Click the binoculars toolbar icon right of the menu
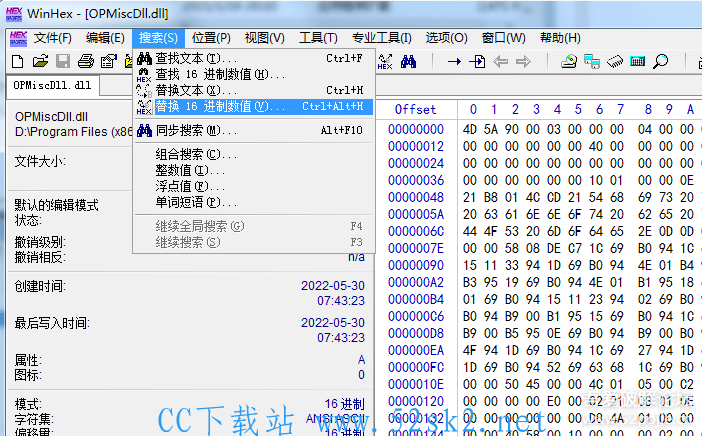 408,61
